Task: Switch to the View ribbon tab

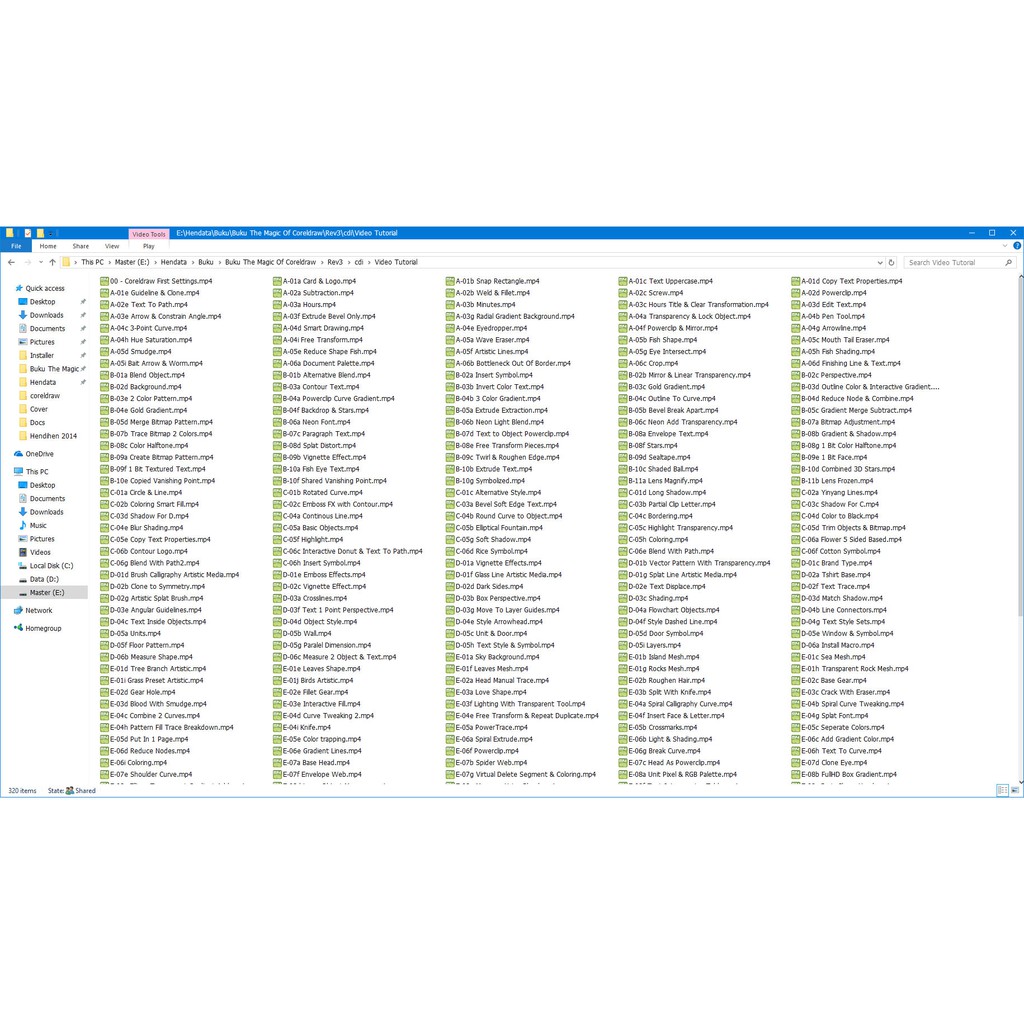Action: (x=112, y=246)
